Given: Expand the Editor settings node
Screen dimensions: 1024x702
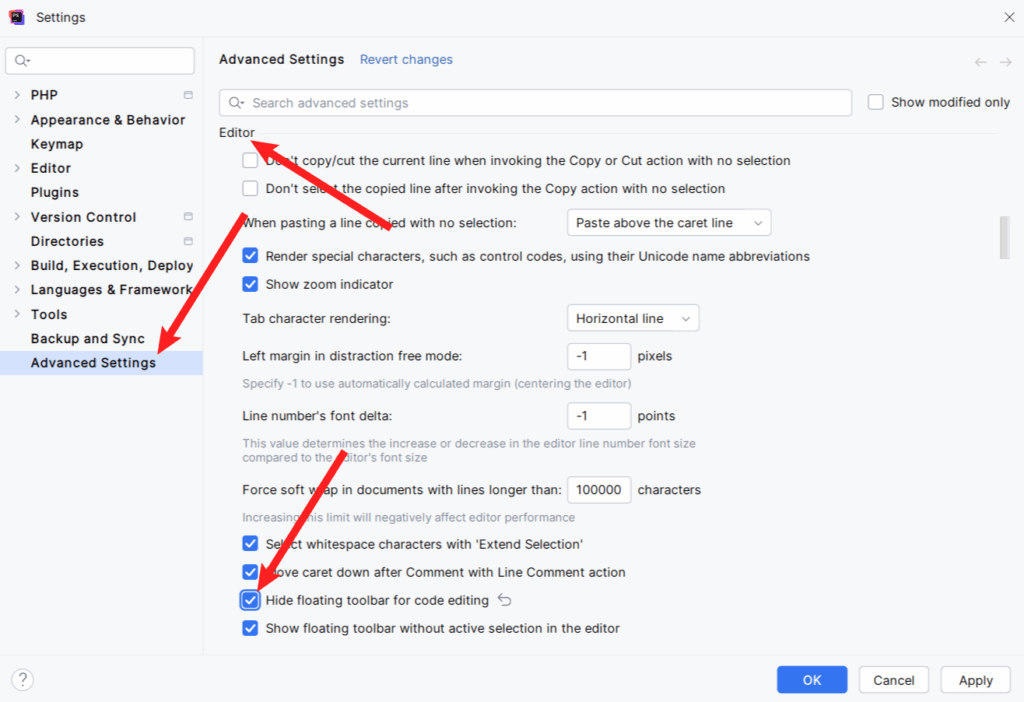Looking at the screenshot, I should pos(17,168).
